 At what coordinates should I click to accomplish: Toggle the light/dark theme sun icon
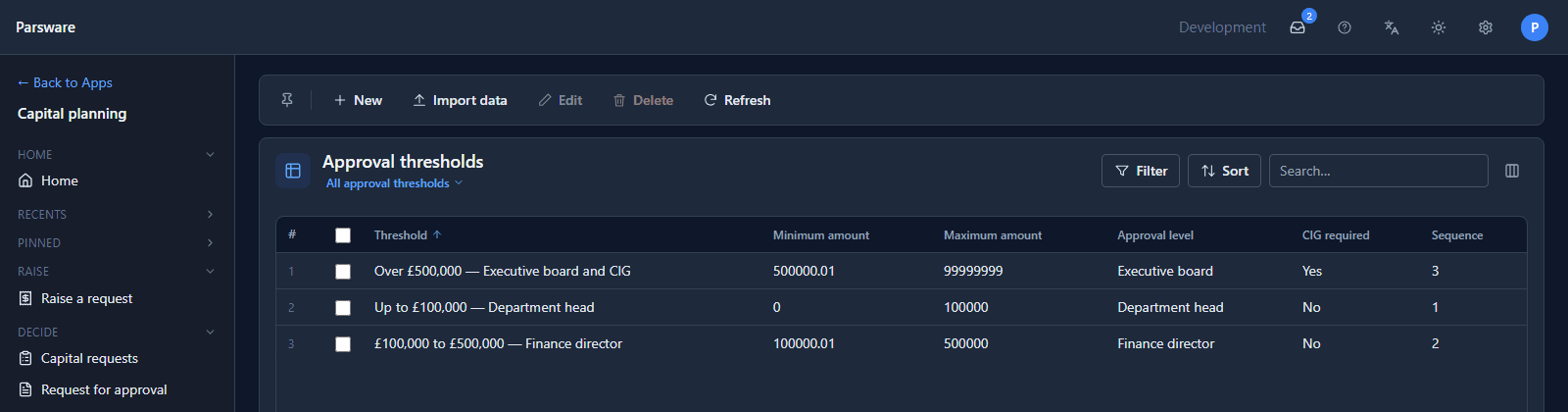coord(1439,27)
